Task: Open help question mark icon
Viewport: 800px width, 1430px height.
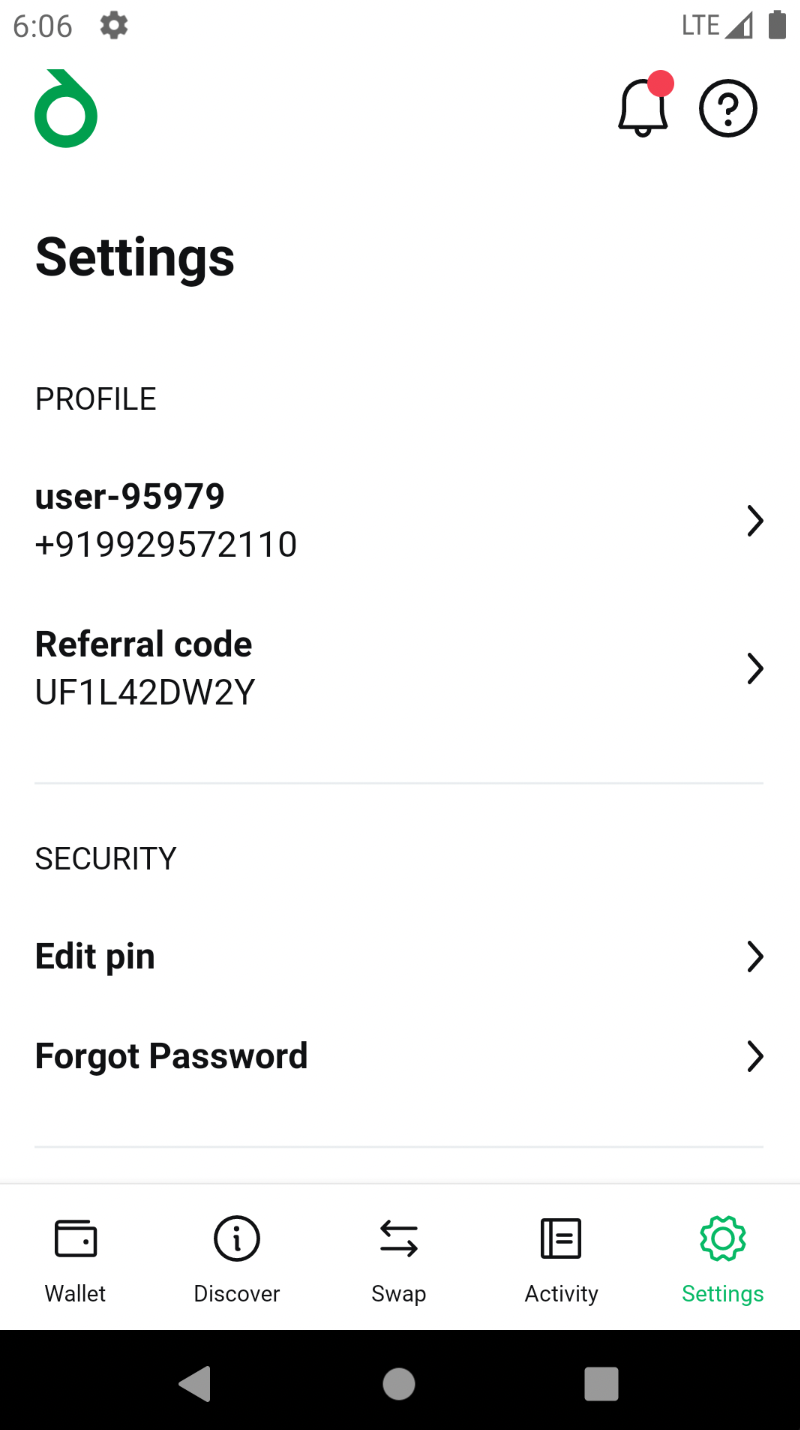Action: (x=728, y=108)
